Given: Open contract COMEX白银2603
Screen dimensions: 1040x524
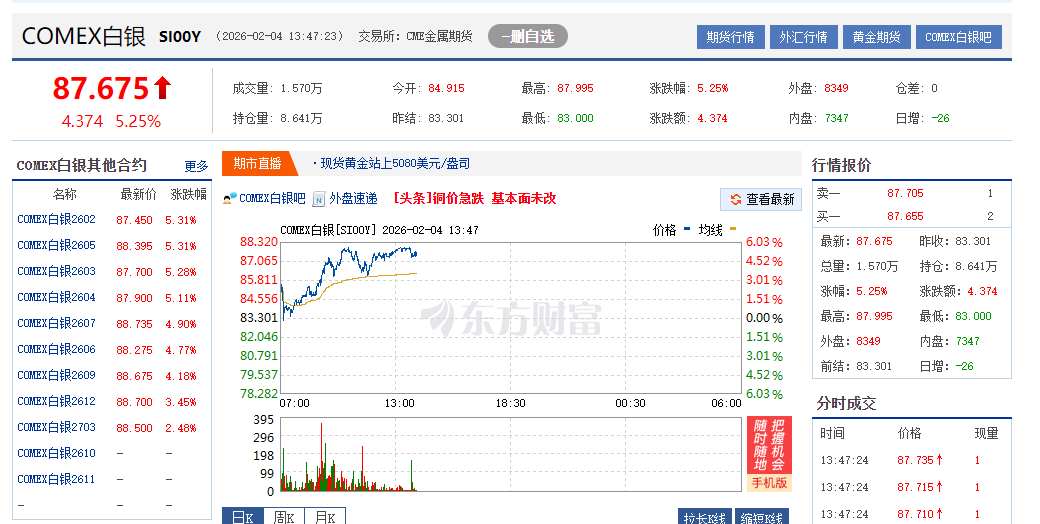Looking at the screenshot, I should [x=56, y=271].
